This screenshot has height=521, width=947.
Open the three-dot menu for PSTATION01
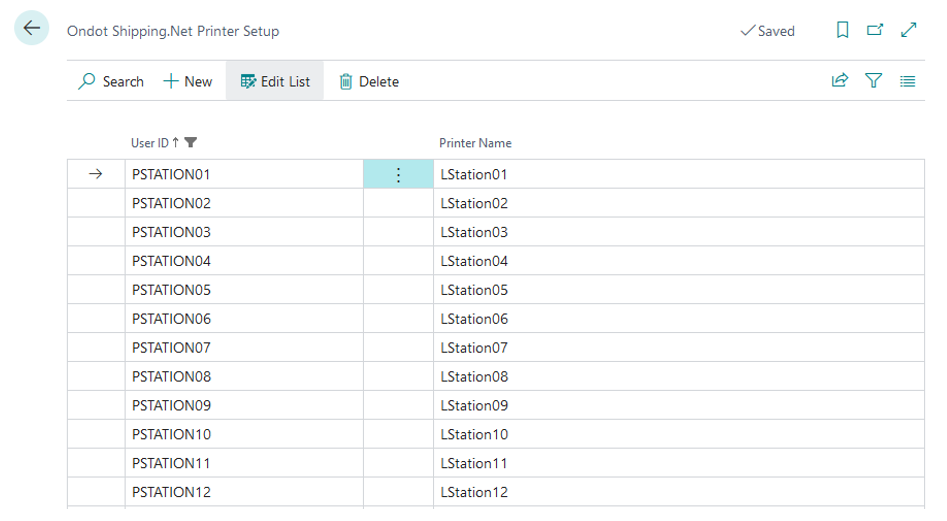pyautogui.click(x=398, y=175)
